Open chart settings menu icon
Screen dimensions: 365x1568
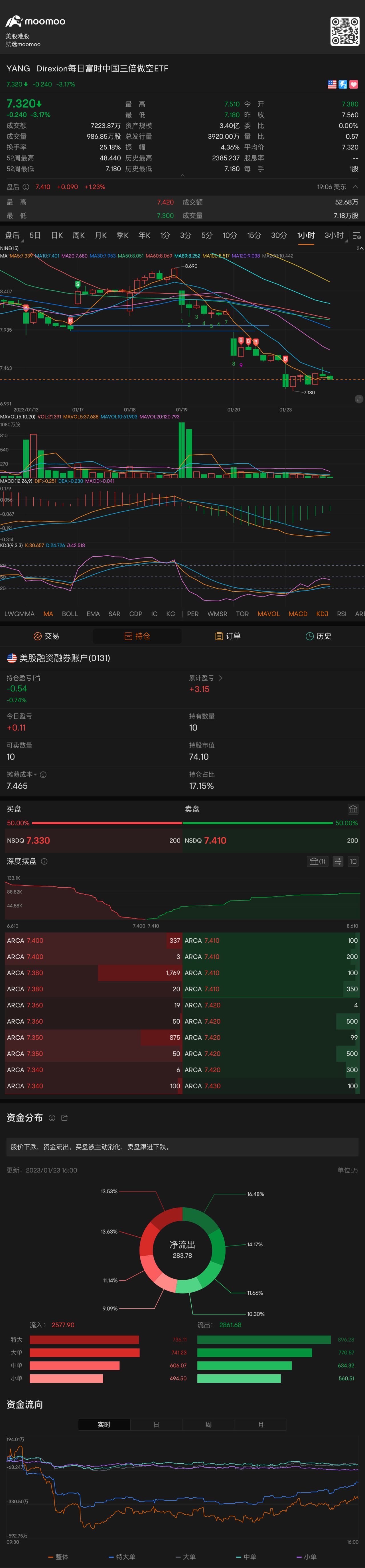point(357,236)
